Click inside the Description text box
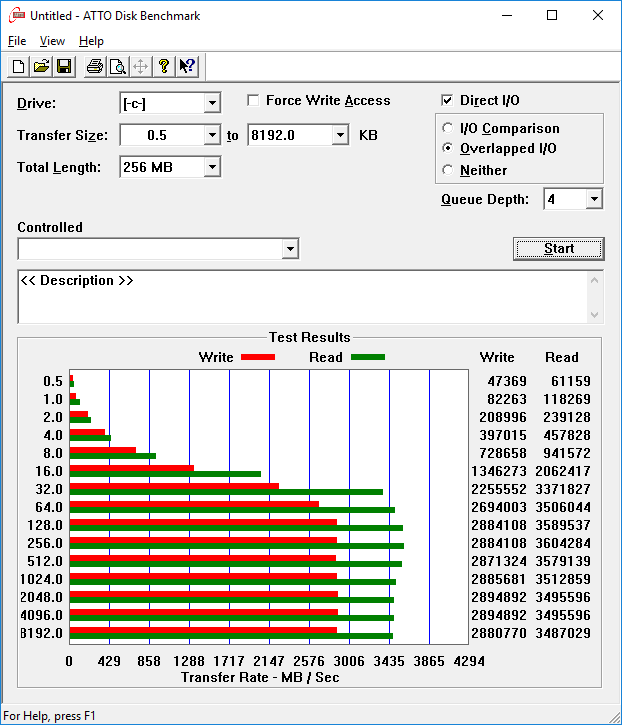The height and width of the screenshot is (725, 622). (x=303, y=297)
